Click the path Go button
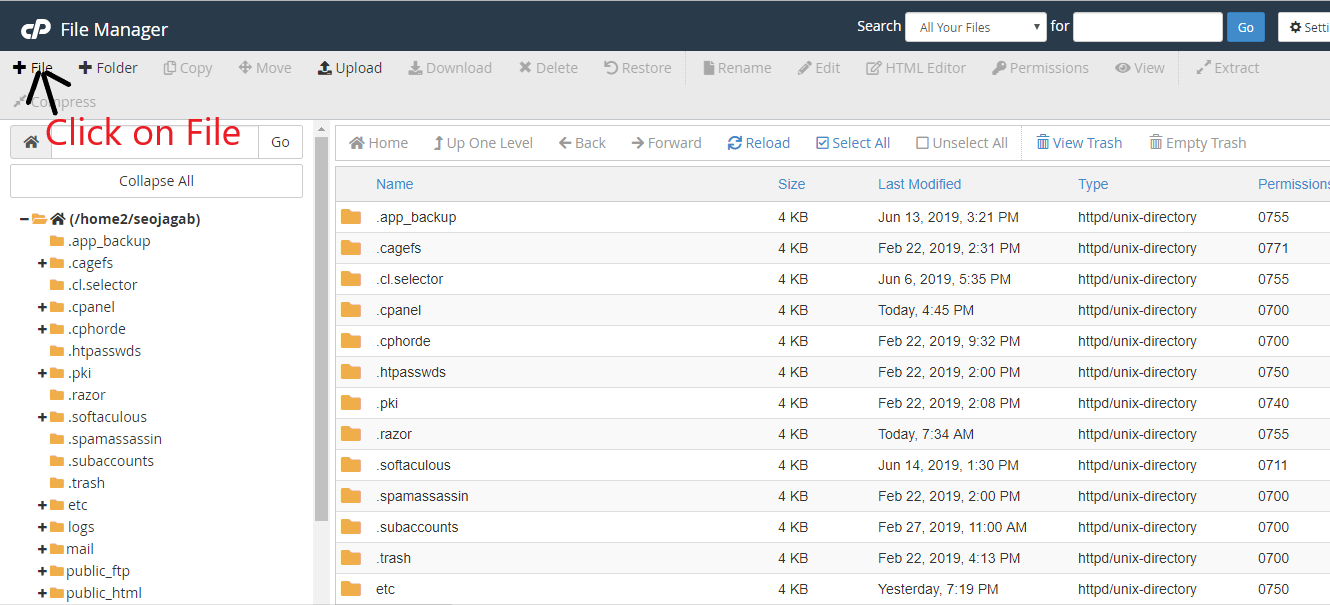This screenshot has height=605, width=1330. point(281,142)
